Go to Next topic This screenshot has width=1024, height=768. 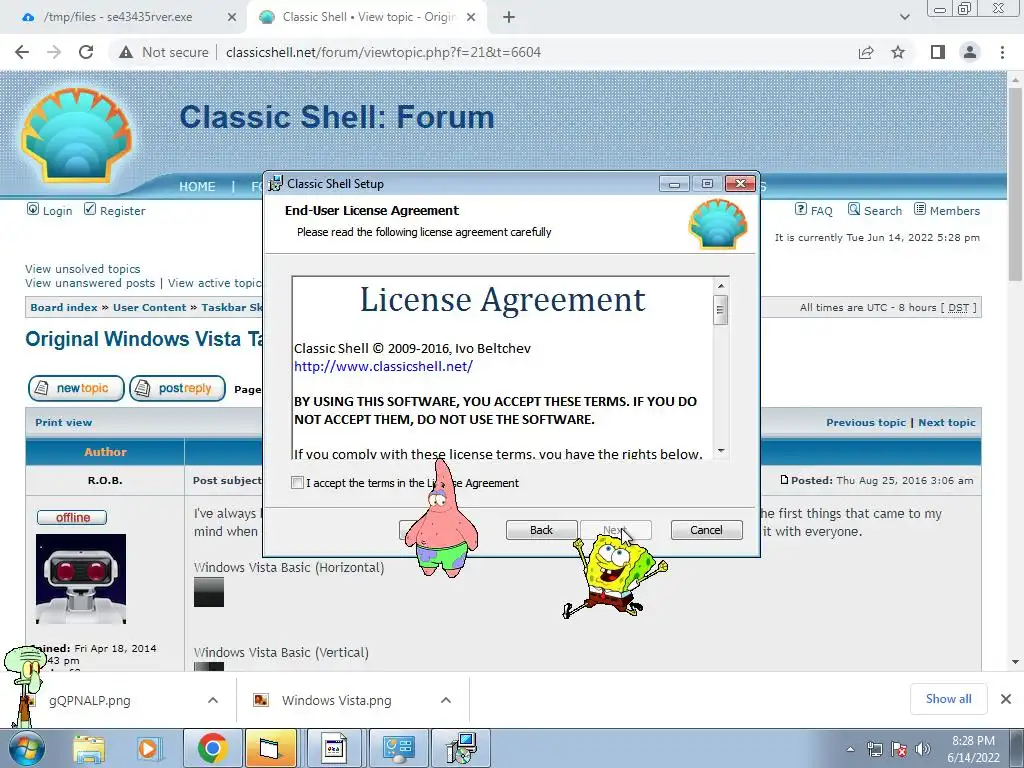click(947, 422)
